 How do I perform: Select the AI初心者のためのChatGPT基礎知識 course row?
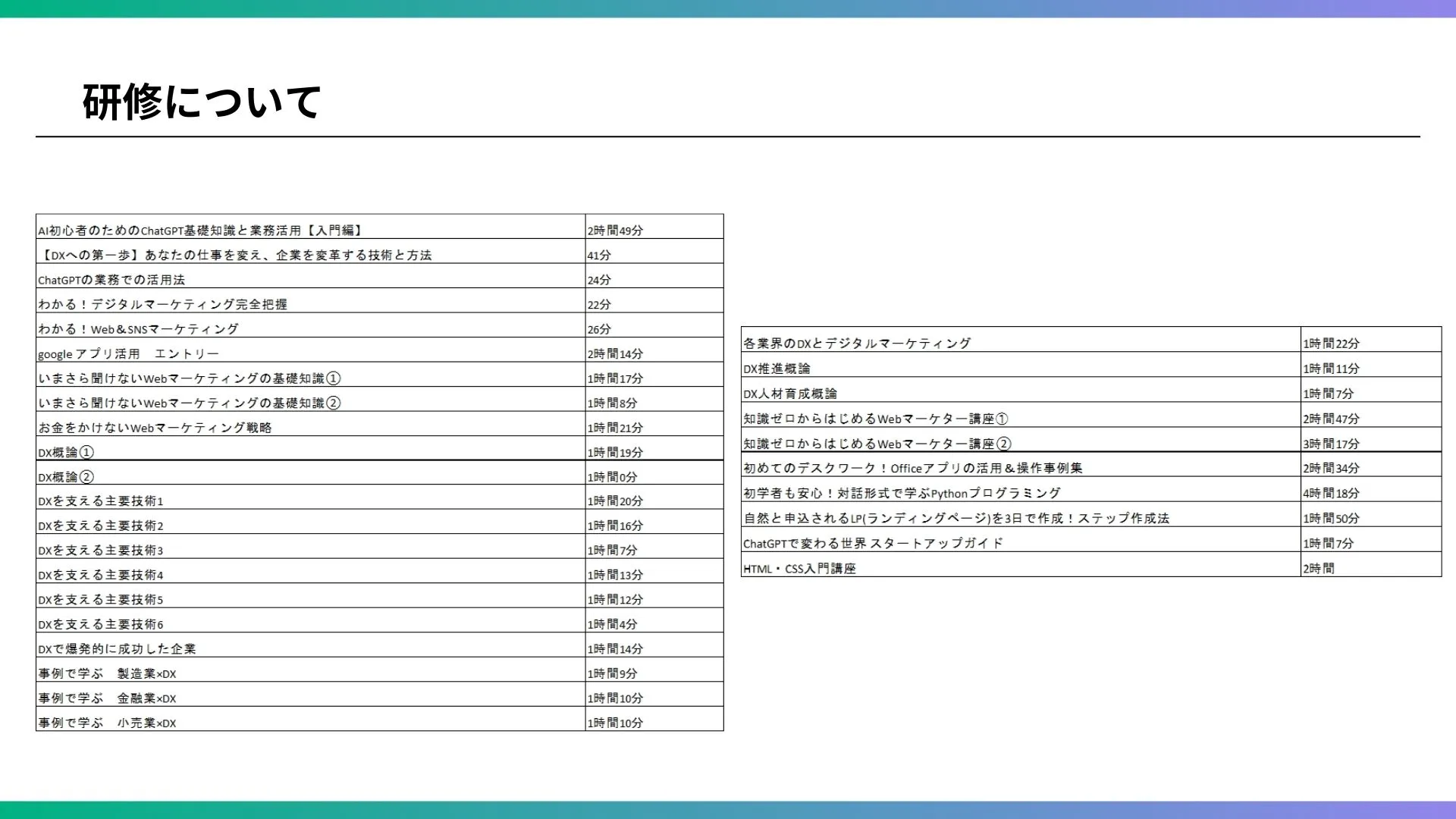(201, 231)
